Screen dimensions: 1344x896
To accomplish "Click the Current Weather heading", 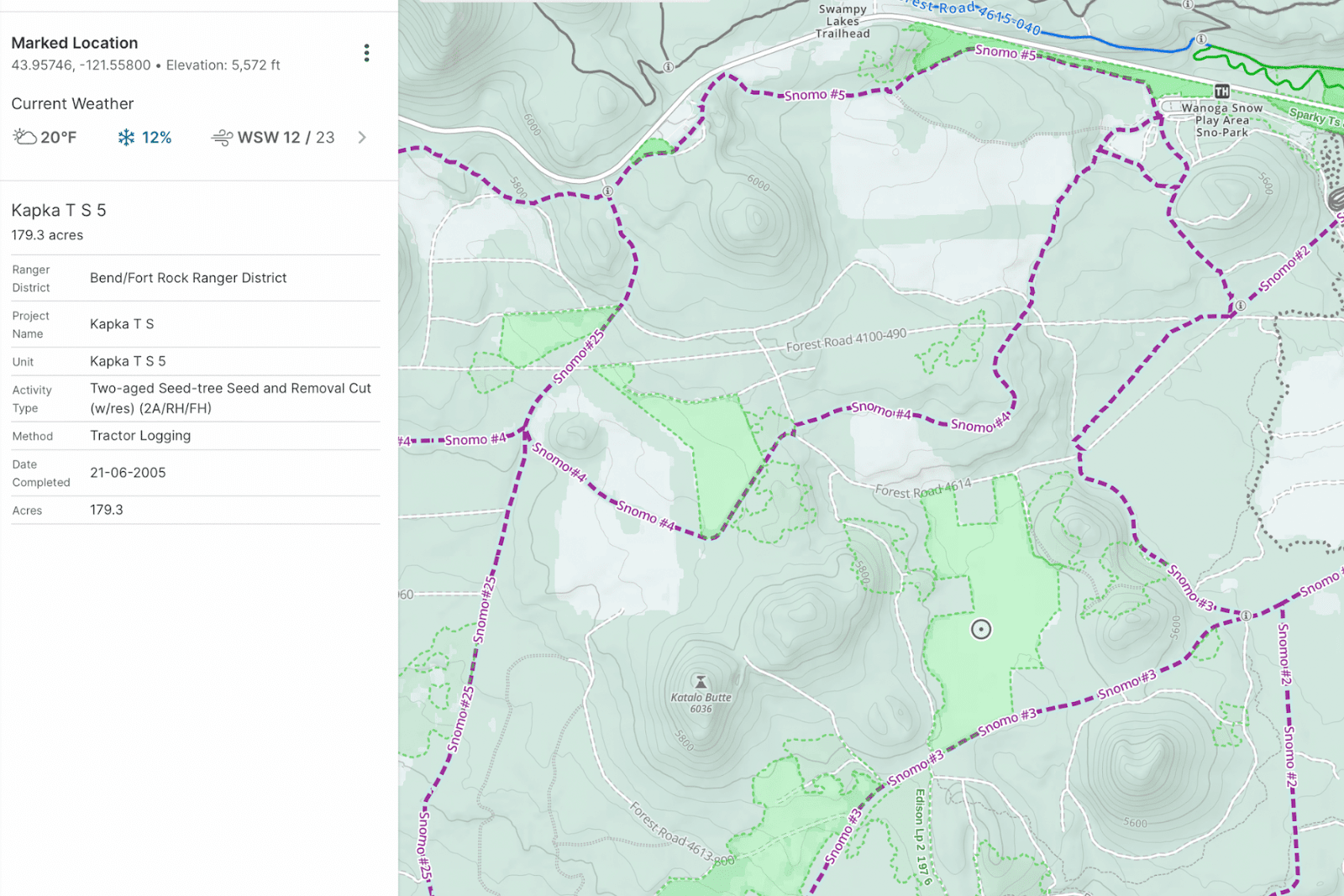I will click(72, 103).
